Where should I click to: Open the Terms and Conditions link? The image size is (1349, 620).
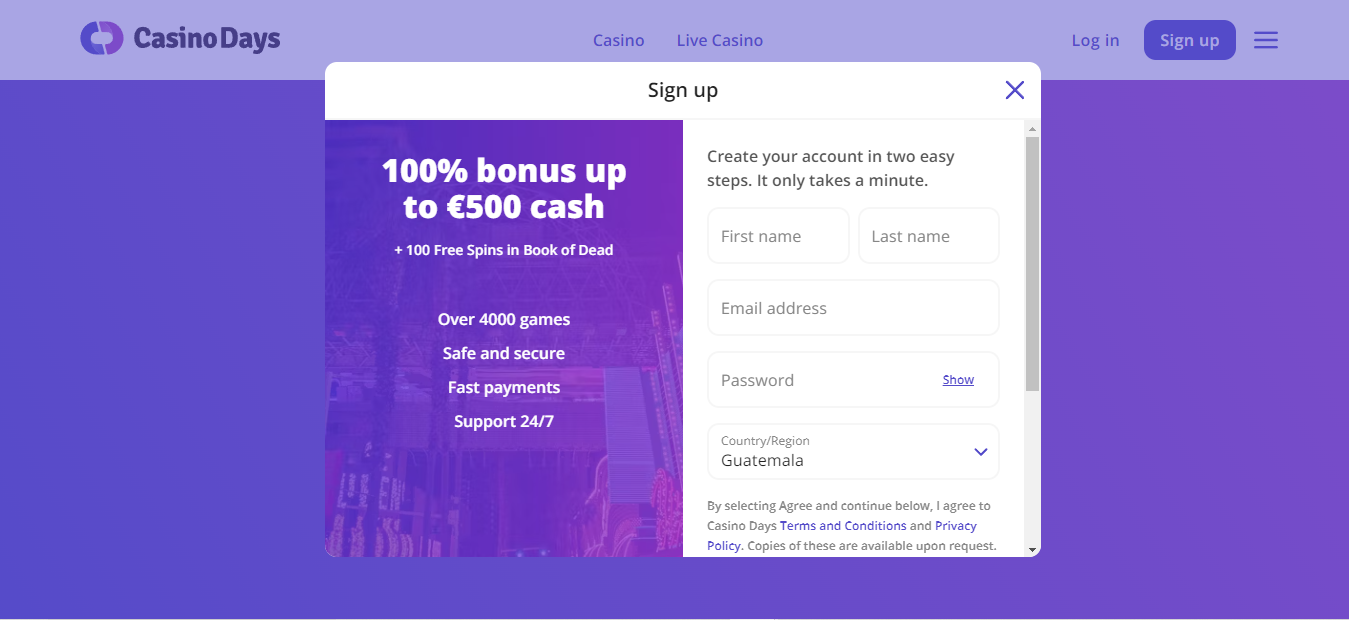pos(843,526)
